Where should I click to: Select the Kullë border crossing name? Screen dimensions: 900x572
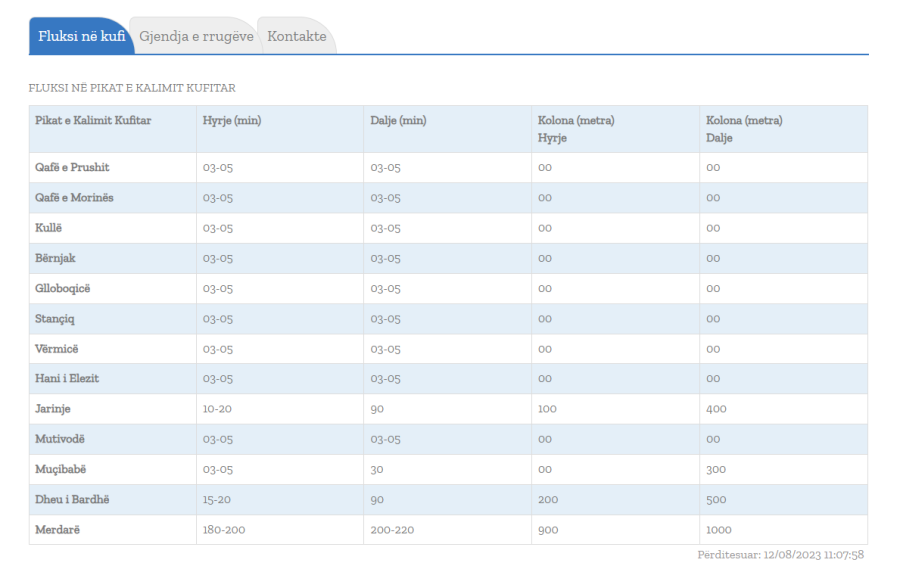[x=49, y=228]
